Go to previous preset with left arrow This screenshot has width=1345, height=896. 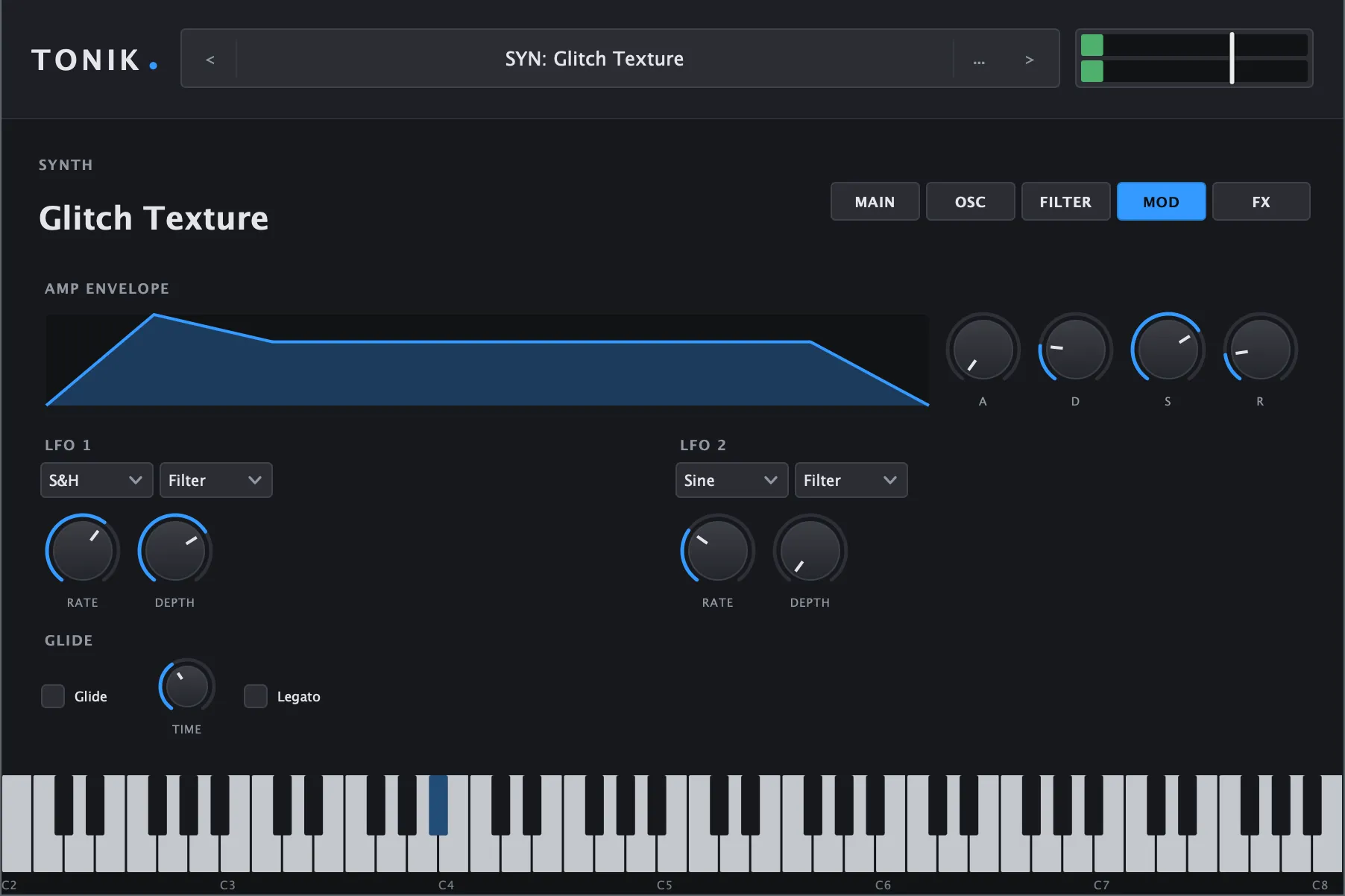pyautogui.click(x=210, y=60)
